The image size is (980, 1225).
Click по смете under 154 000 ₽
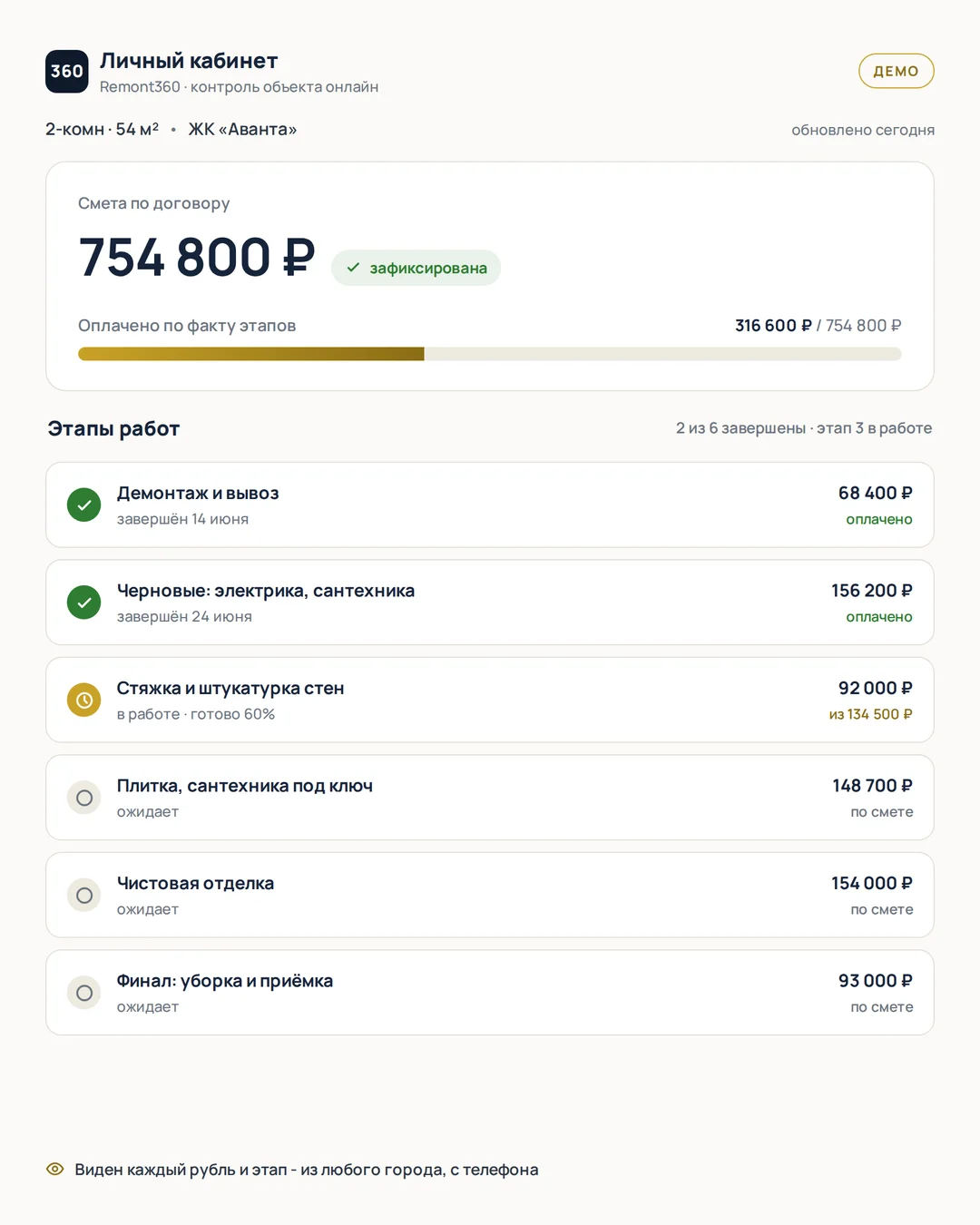click(x=882, y=909)
